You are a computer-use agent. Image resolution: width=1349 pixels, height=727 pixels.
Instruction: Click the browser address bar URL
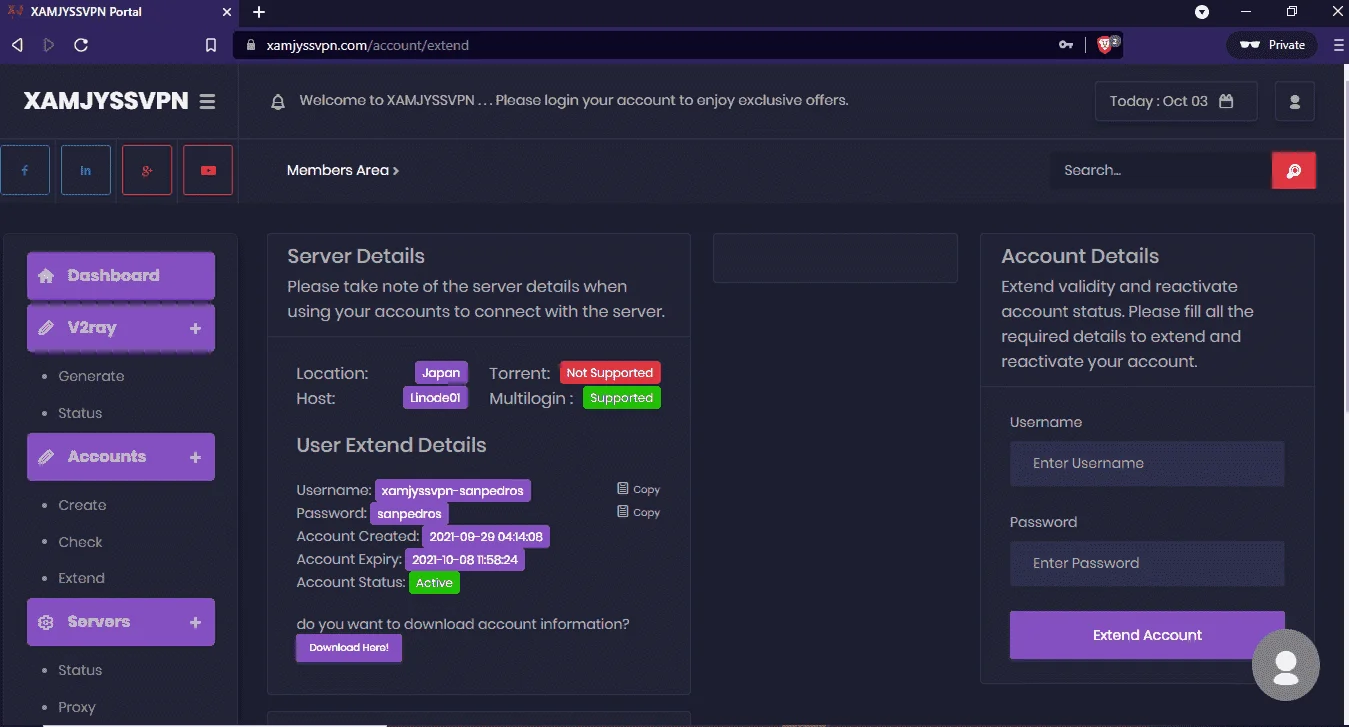tap(368, 45)
